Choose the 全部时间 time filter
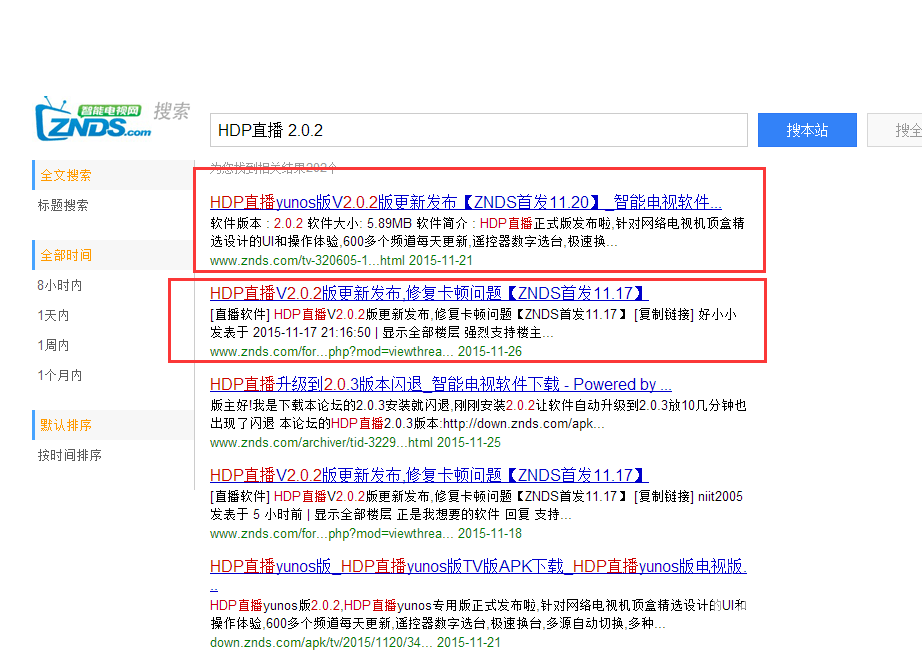 (x=66, y=255)
